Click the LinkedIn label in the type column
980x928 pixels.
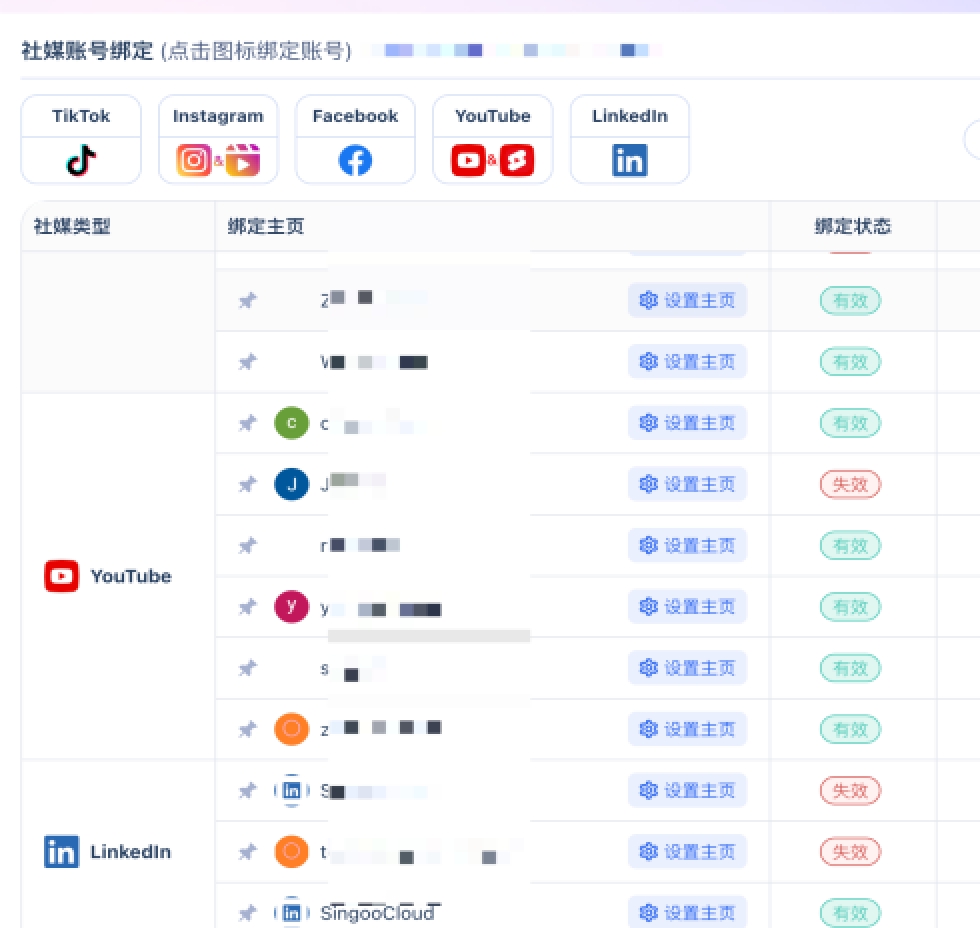click(130, 852)
